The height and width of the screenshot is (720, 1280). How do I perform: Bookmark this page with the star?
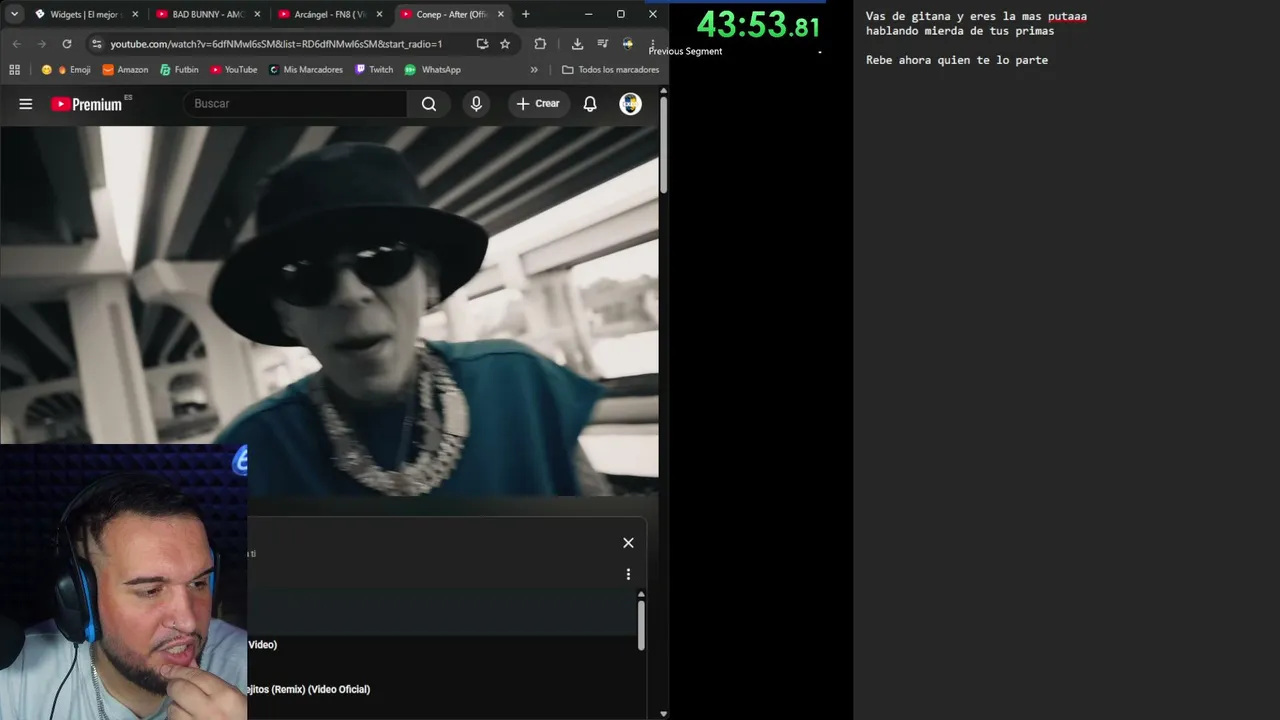pos(505,44)
